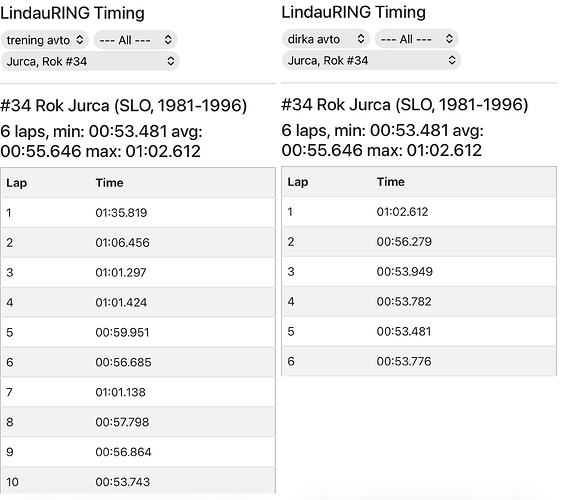Click the left 'LindauRING Timing' title
Viewport: 564px width, 500px height.
pos(72,13)
